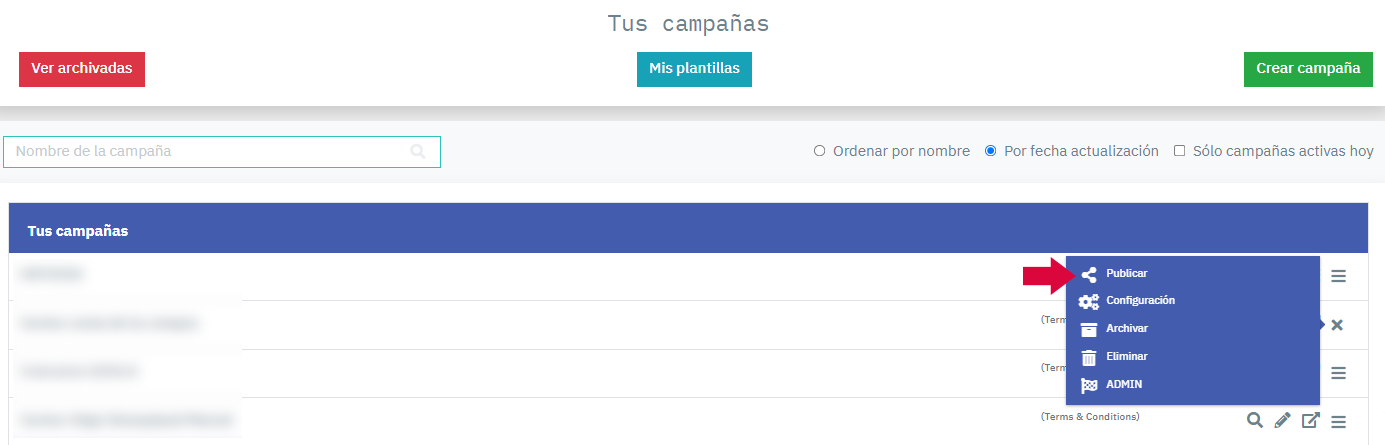Enable Sólo campañas activas hoy checkbox

(1180, 151)
